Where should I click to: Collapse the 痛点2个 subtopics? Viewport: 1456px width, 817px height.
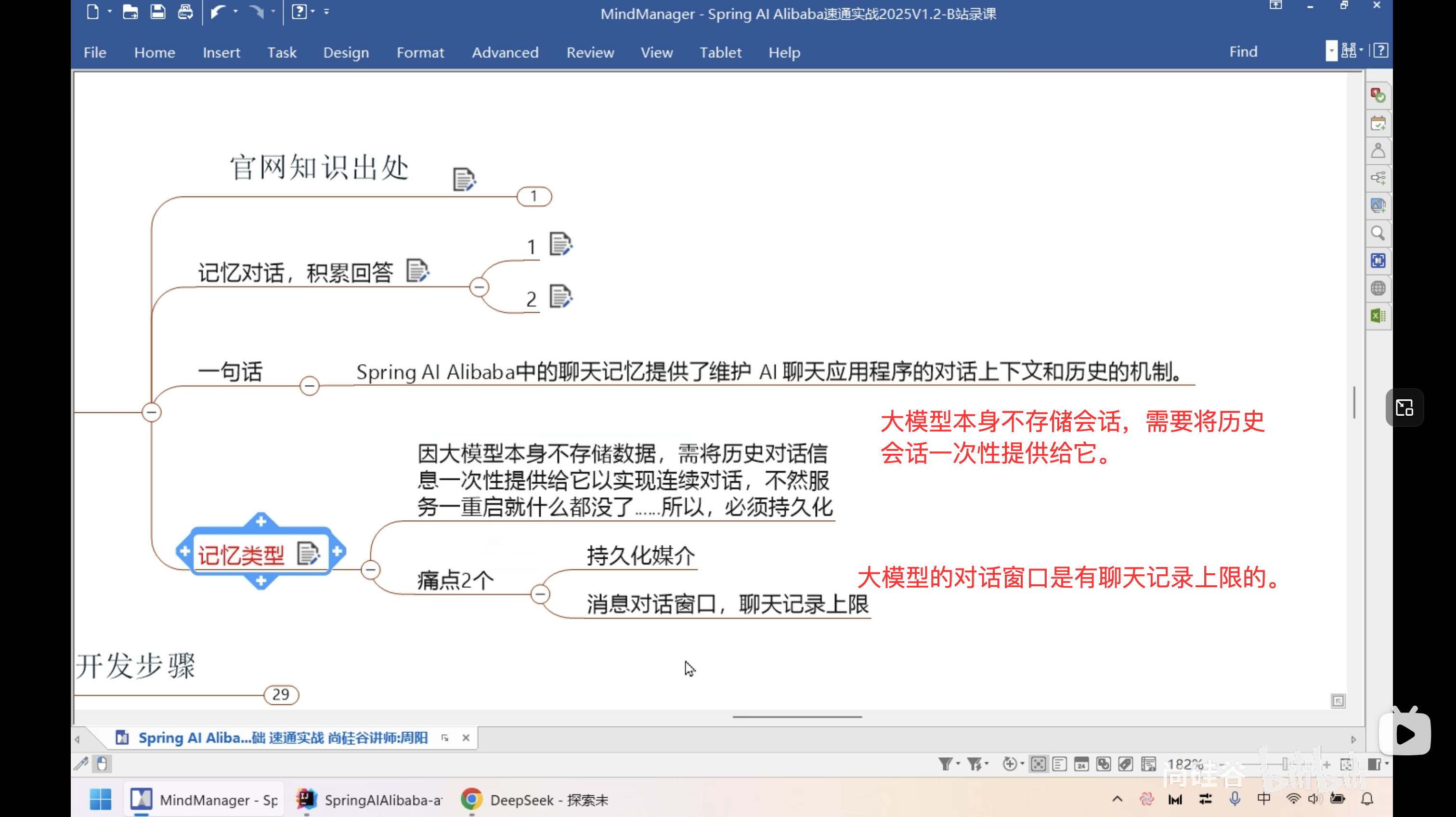click(540, 593)
